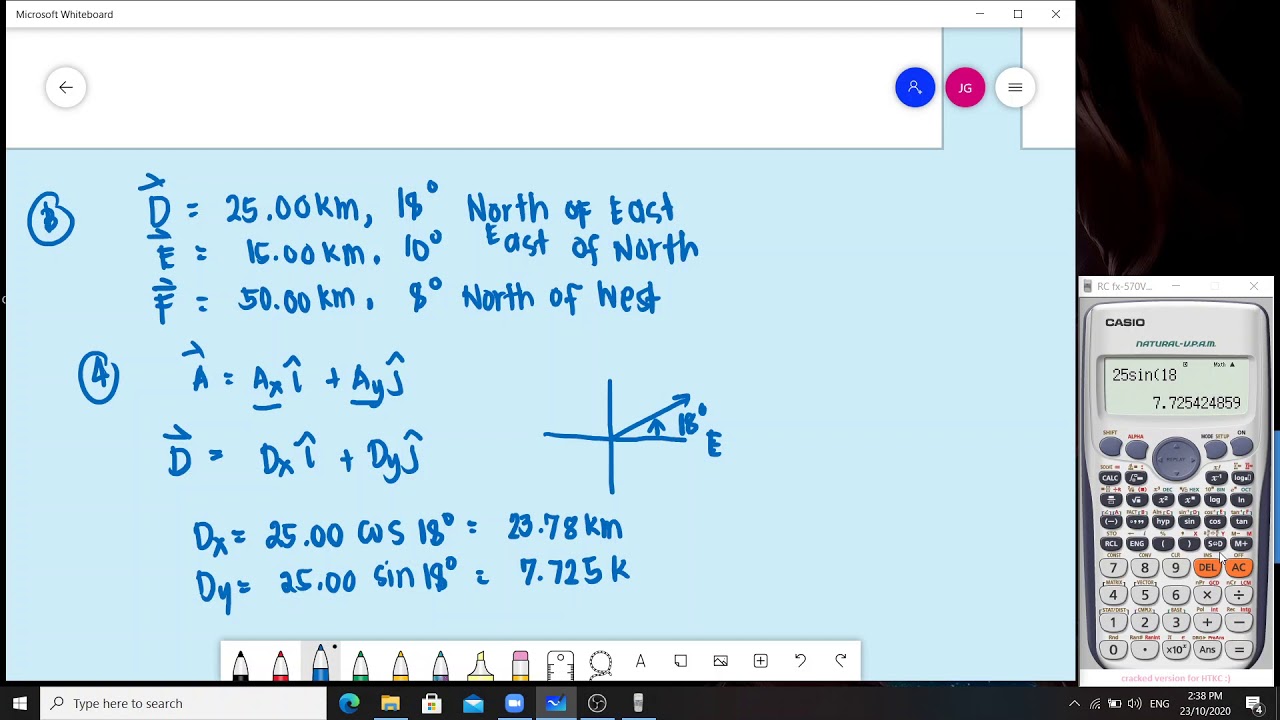The image size is (1280, 720).
Task: Click the calculator ENG key
Action: point(1137,543)
